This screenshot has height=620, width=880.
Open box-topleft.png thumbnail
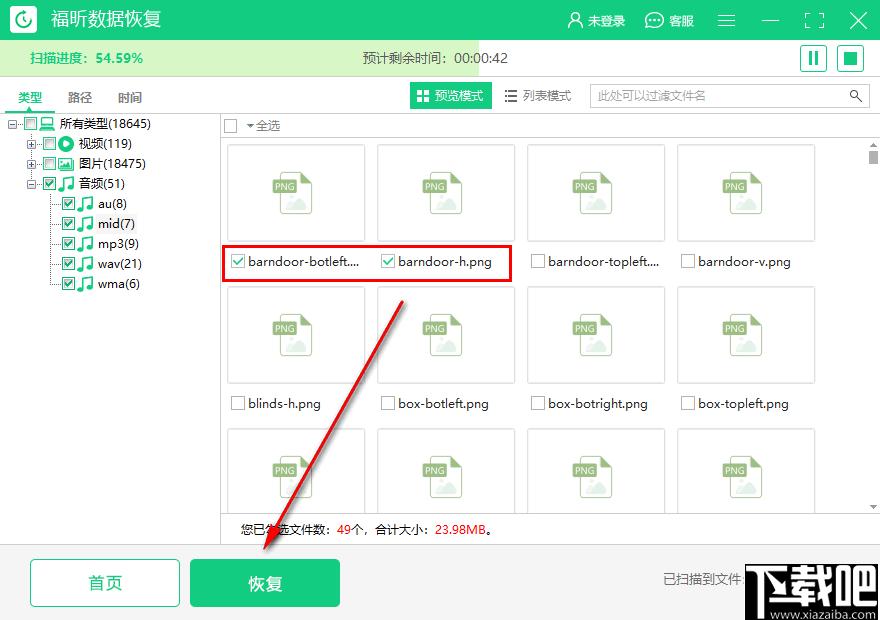point(746,335)
